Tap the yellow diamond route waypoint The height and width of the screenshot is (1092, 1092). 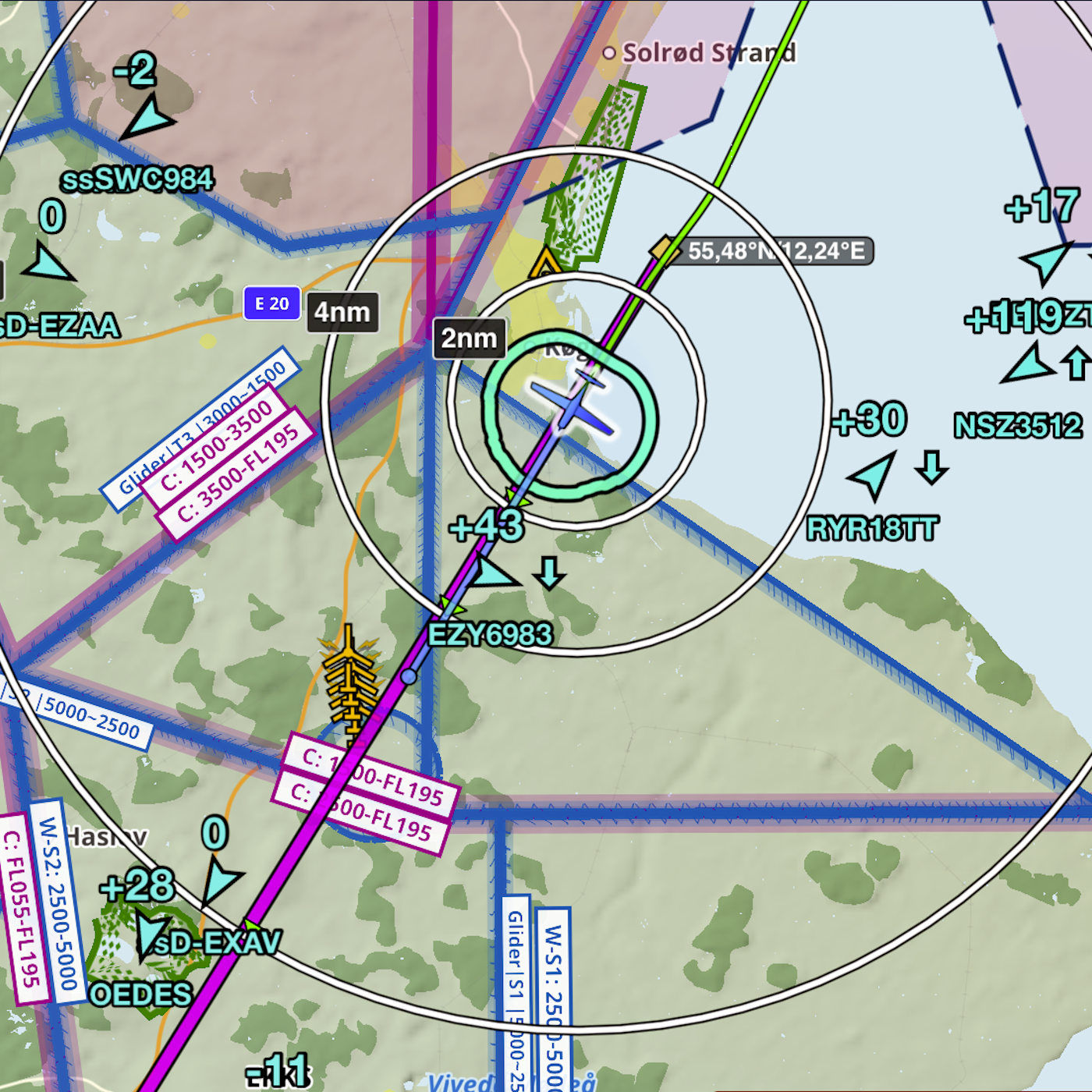664,249
